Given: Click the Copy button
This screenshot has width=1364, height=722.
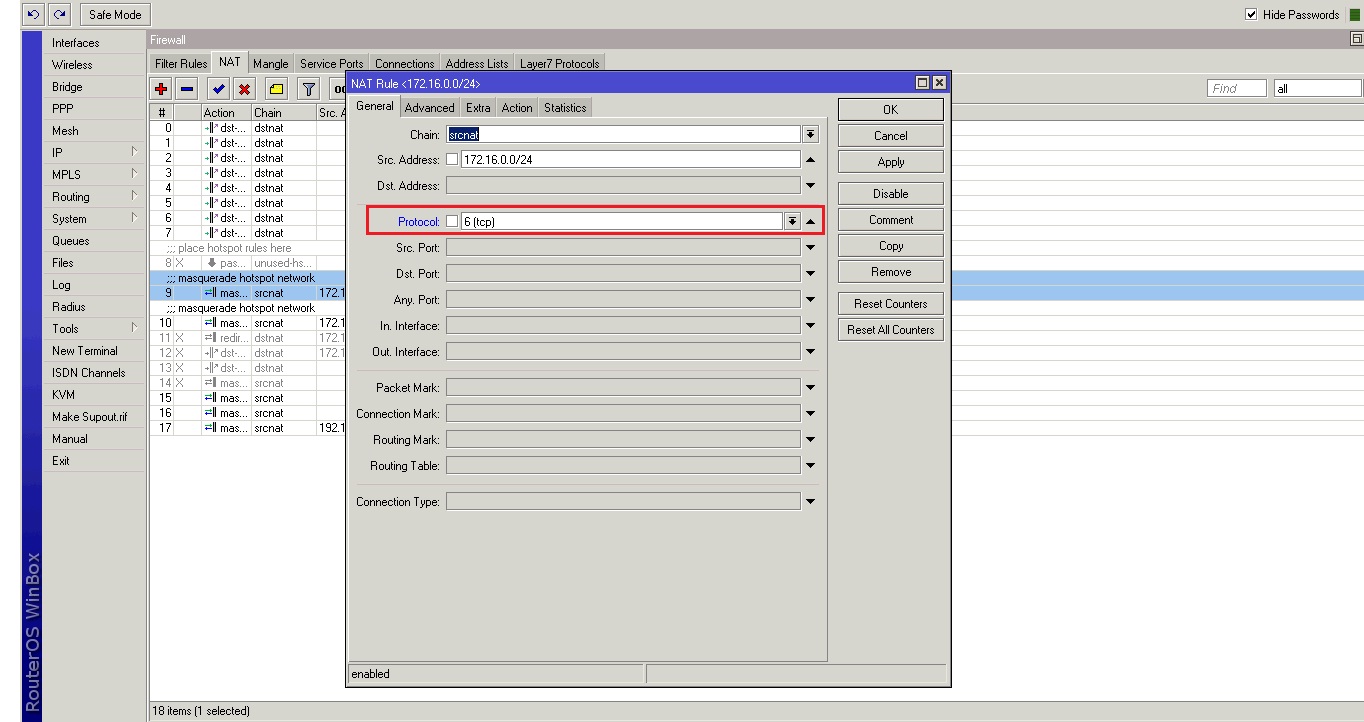Looking at the screenshot, I should click(890, 246).
